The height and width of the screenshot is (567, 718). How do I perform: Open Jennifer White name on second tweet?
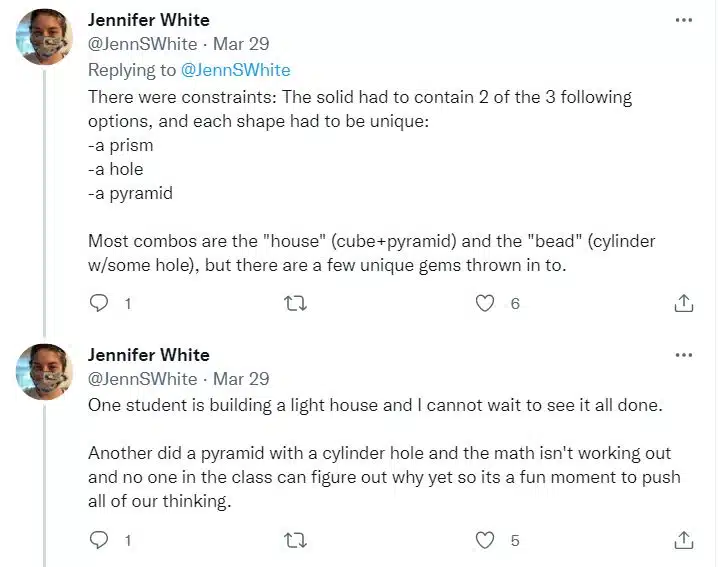coord(149,355)
